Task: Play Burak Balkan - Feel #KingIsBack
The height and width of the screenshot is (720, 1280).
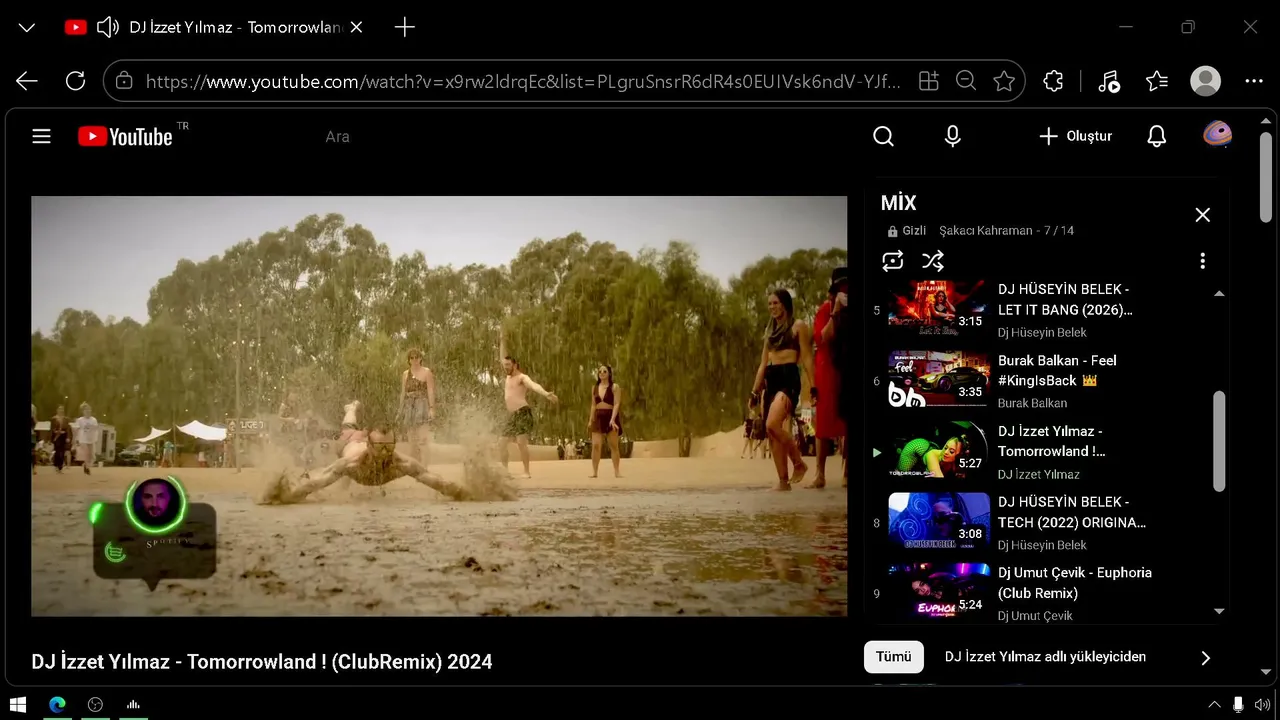Action: pos(1057,371)
